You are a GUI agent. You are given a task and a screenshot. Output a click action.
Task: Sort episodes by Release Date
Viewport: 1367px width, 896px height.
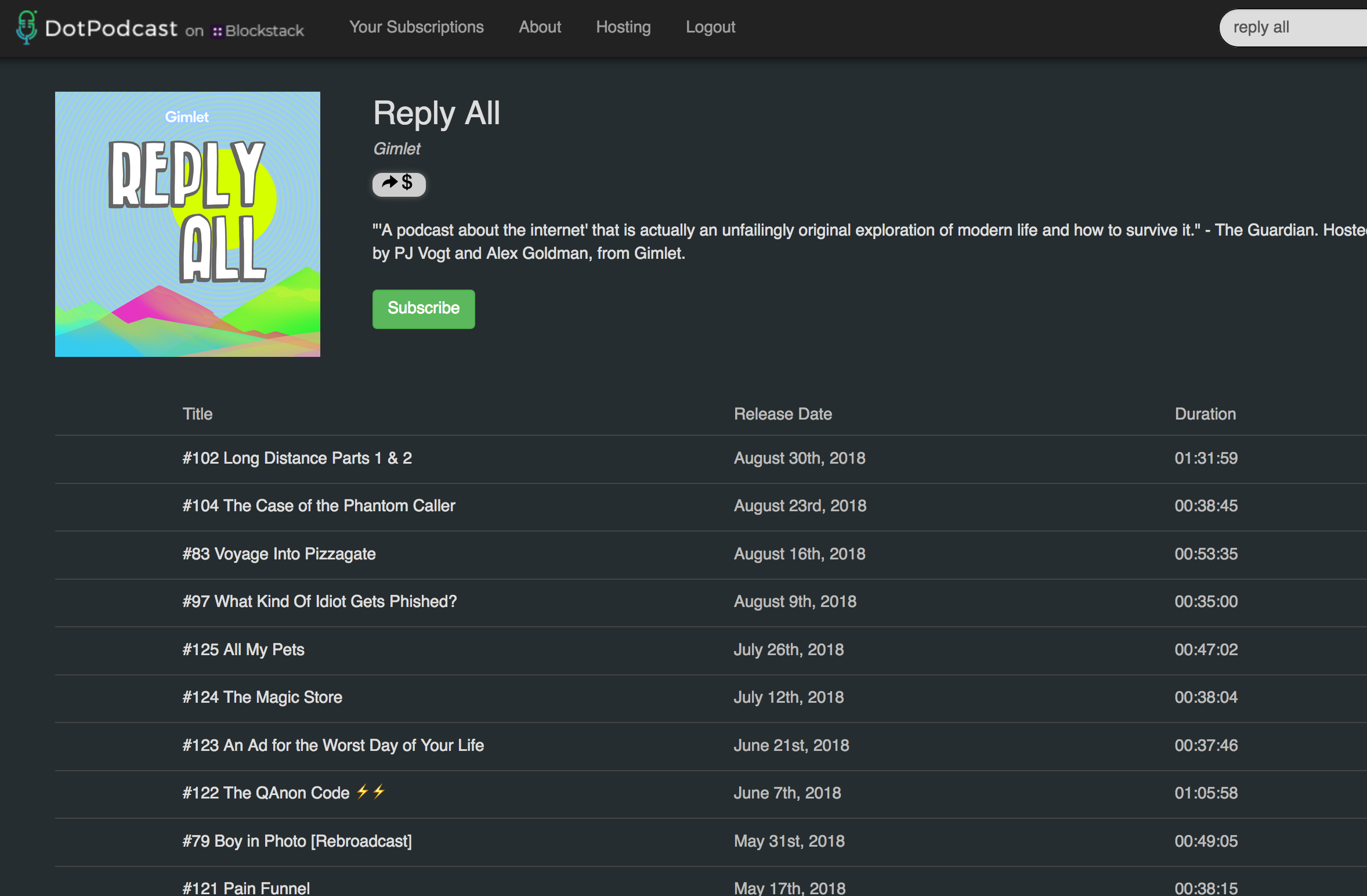[x=783, y=414]
